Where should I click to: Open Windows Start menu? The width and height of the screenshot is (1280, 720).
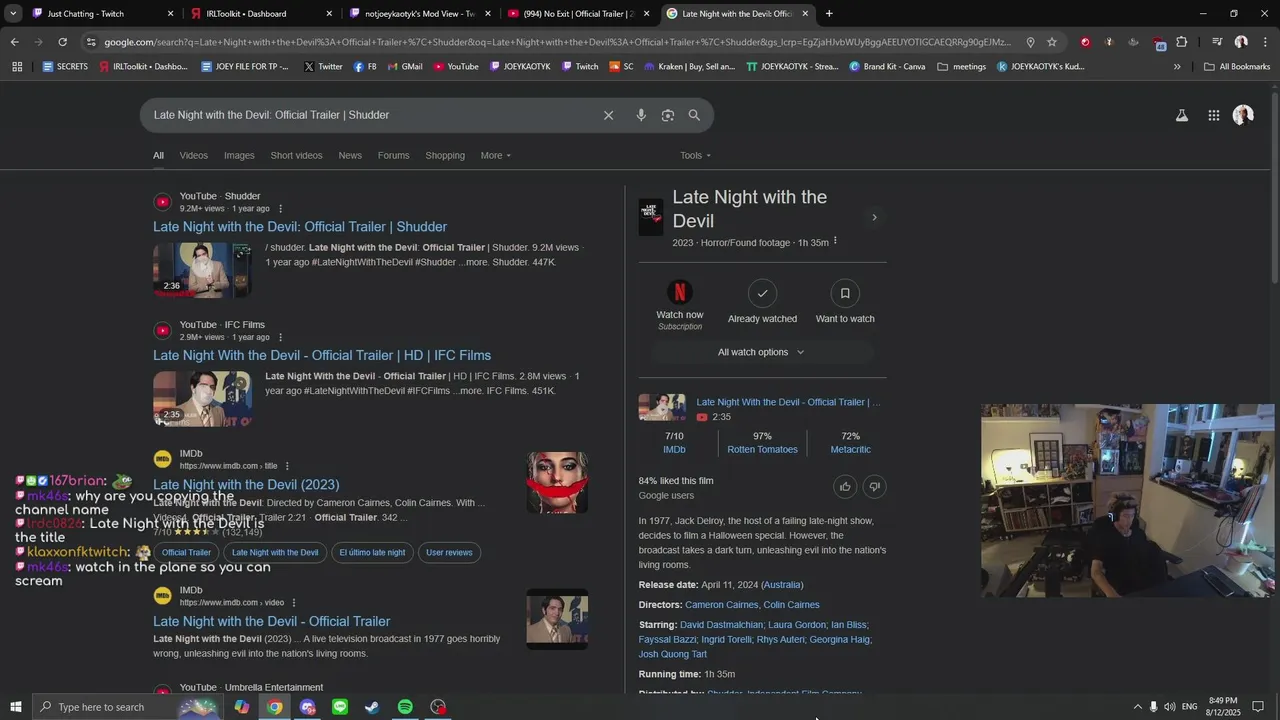click(15, 707)
